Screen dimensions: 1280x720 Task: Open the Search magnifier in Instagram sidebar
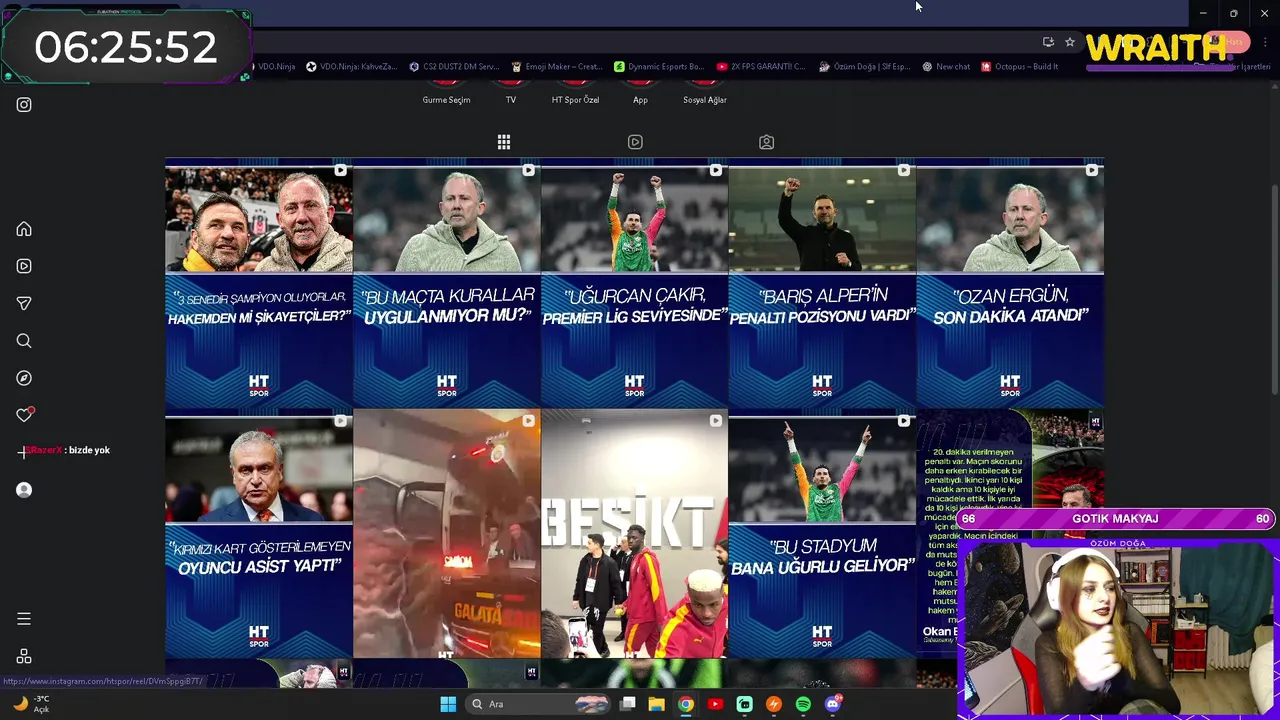tap(24, 341)
